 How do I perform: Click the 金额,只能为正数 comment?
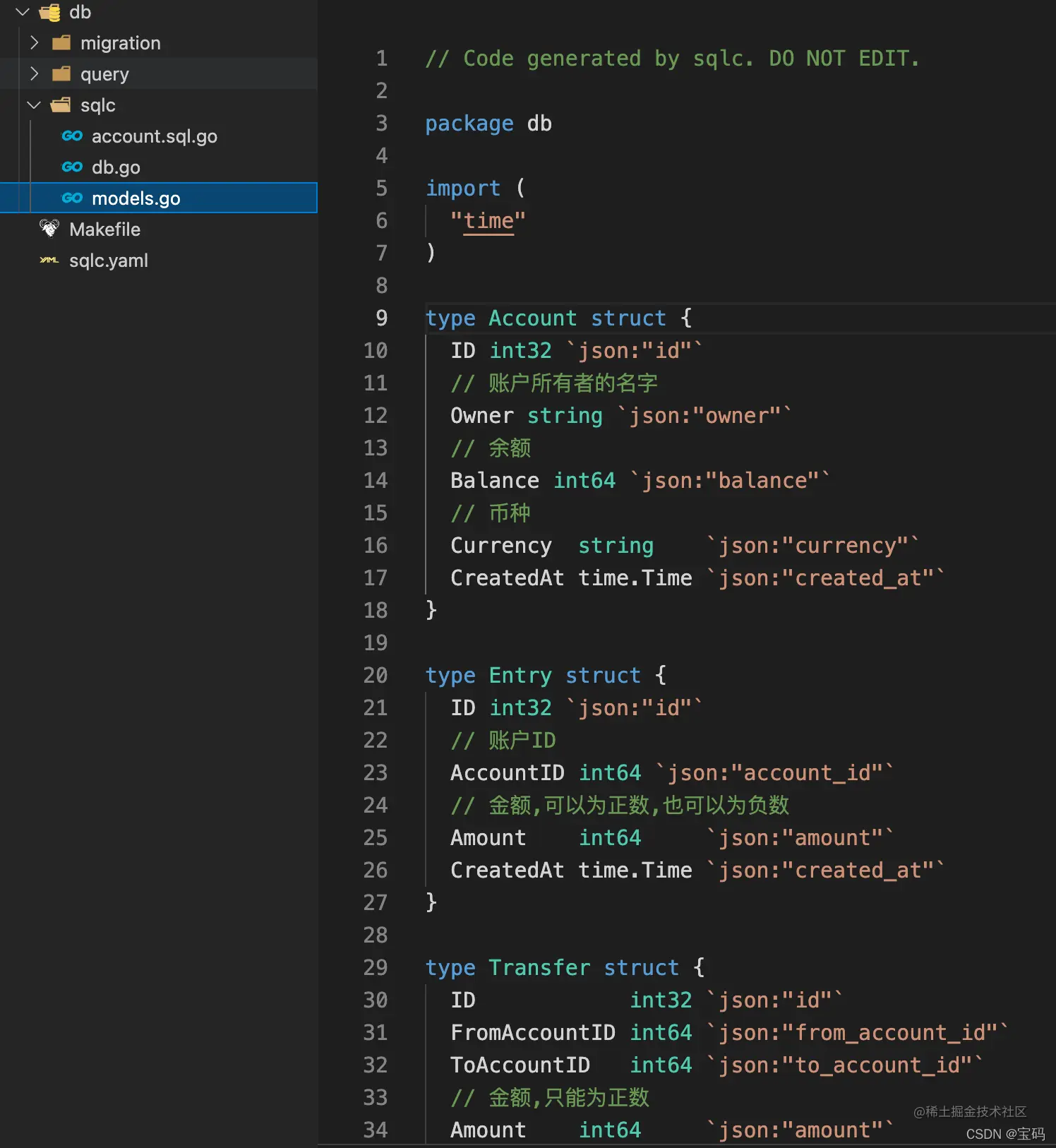pyautogui.click(x=550, y=1098)
